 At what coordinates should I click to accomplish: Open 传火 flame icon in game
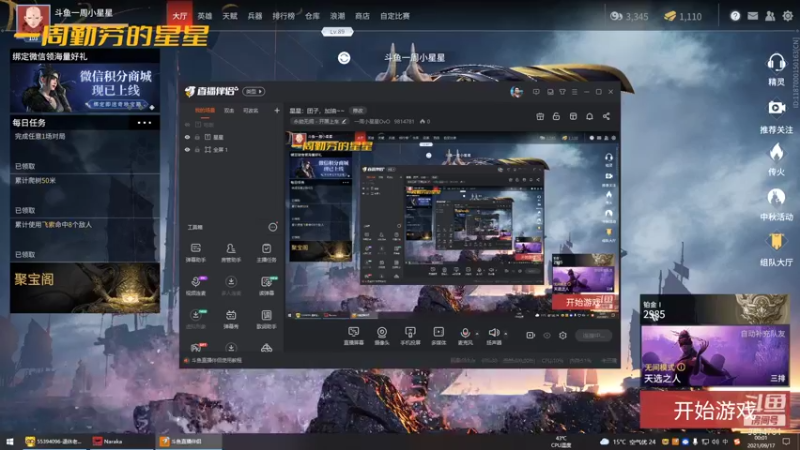pyautogui.click(x=776, y=159)
